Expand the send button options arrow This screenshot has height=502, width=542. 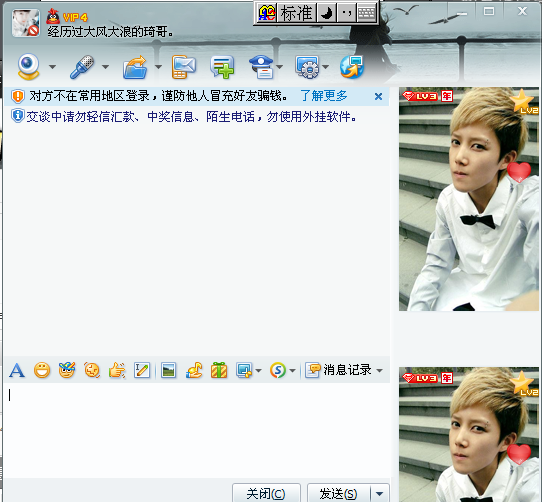pyautogui.click(x=380, y=493)
